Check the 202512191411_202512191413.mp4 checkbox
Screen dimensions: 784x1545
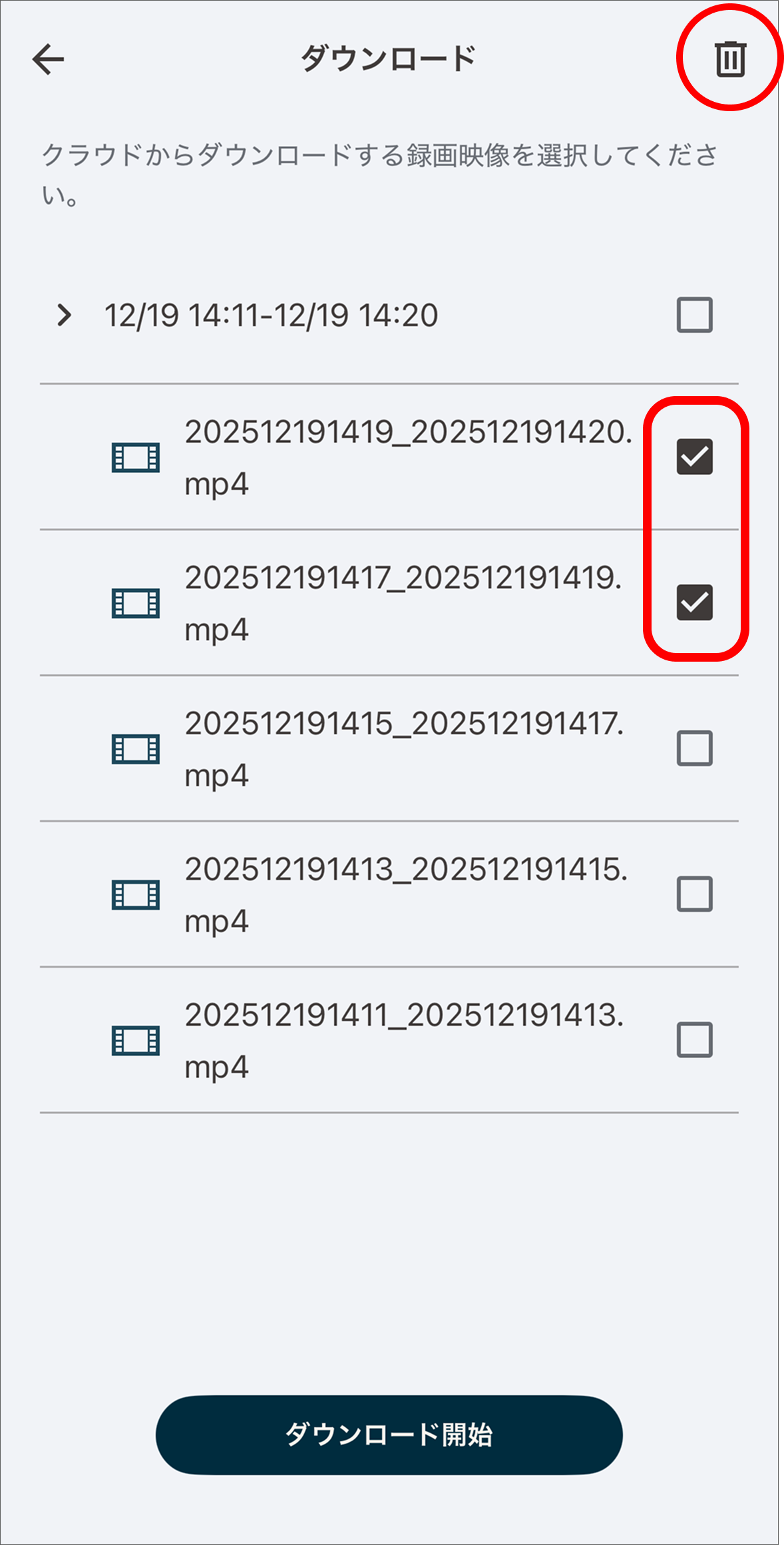pos(695,1040)
